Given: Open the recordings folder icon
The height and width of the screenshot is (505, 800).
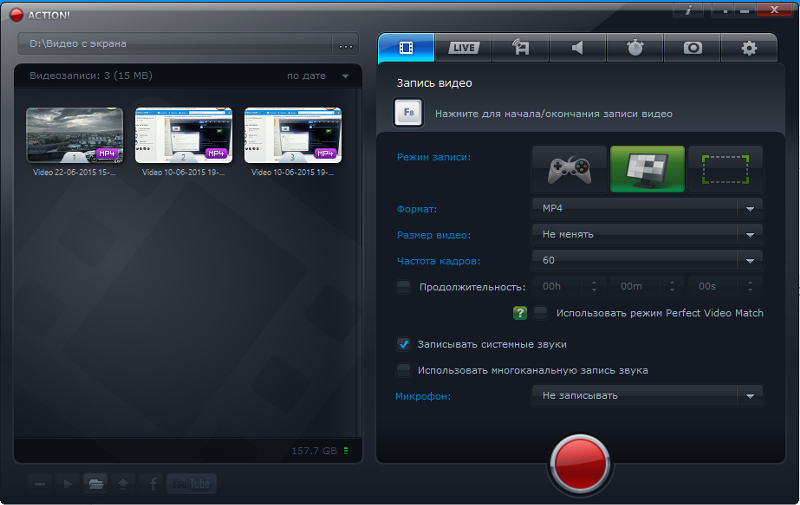Looking at the screenshot, I should click(95, 484).
